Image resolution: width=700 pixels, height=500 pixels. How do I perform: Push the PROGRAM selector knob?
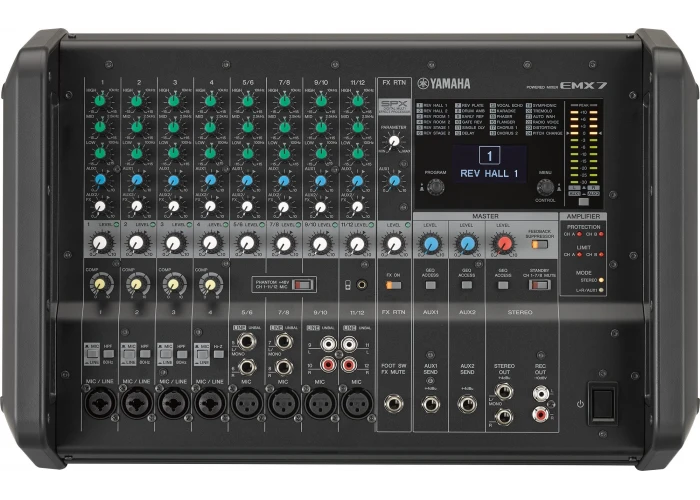[436, 187]
